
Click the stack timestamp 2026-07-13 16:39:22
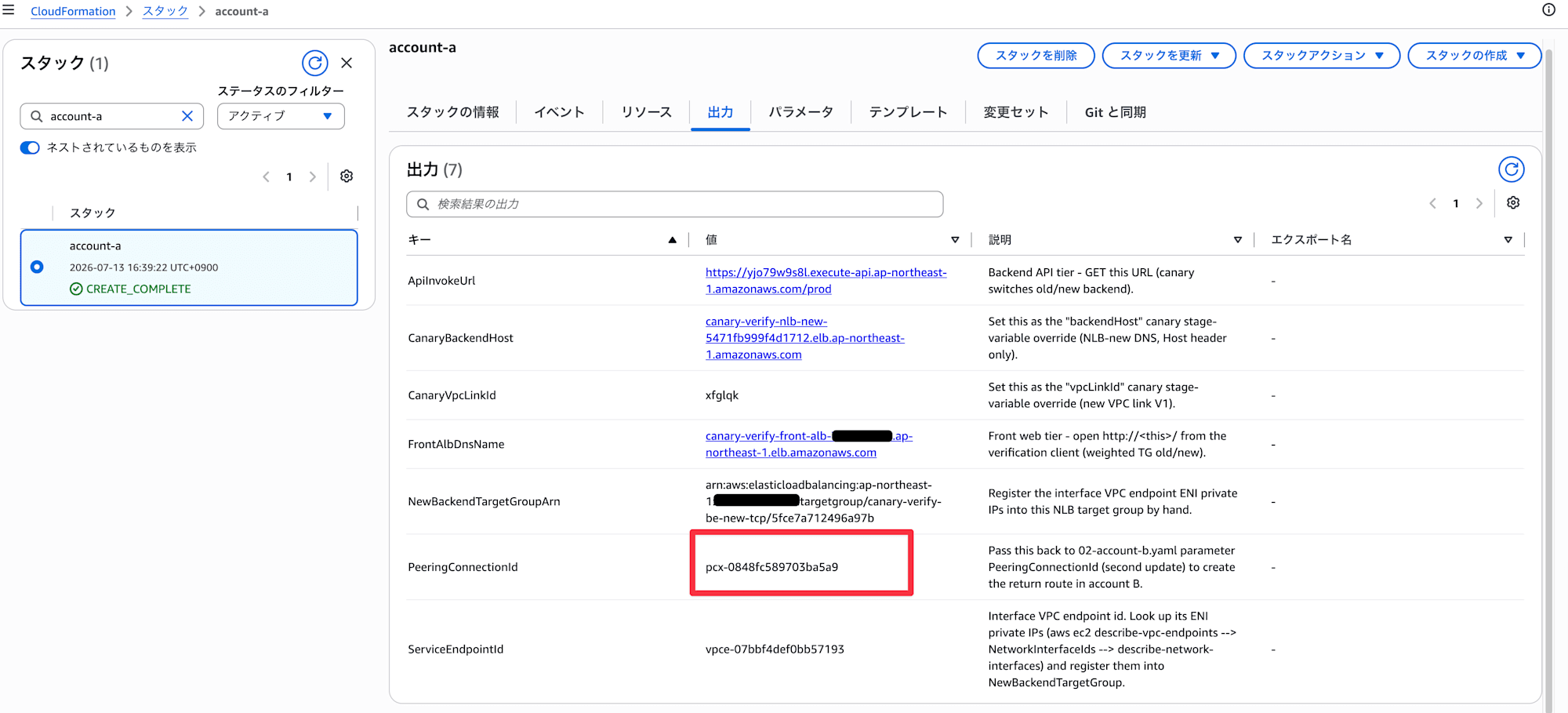(x=143, y=267)
